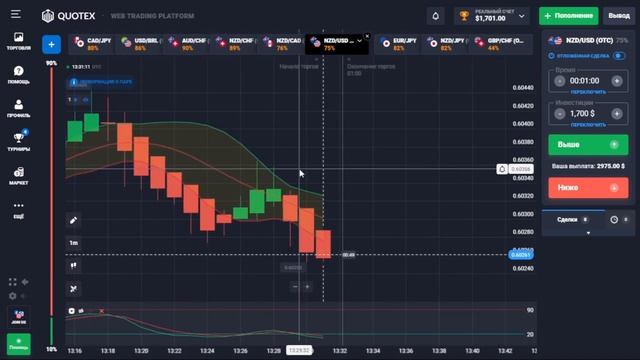This screenshot has width=640, height=360.
Task: Switch to the NZD/CHF asset tab
Action: click(x=235, y=44)
